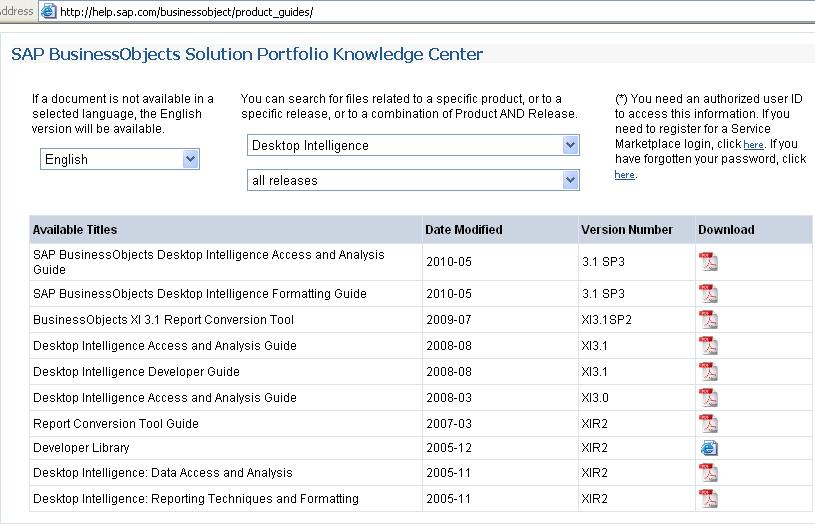815x525 pixels.
Task: Download PDF for Data Access and Analysis
Action: pos(708,472)
